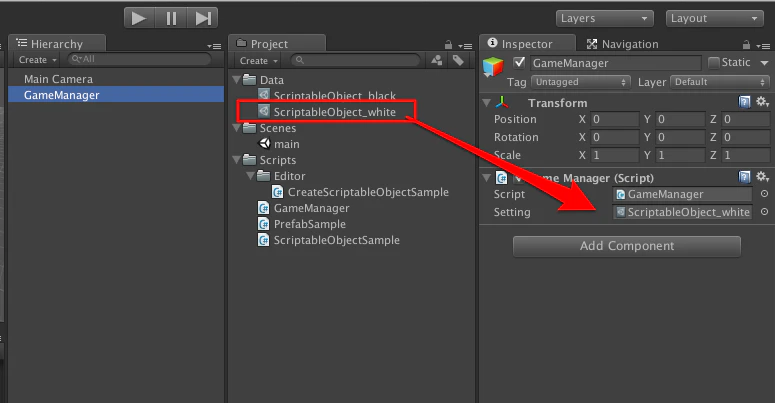Viewport: 775px width, 403px height.
Task: Switch to the Project tab
Action: [277, 44]
